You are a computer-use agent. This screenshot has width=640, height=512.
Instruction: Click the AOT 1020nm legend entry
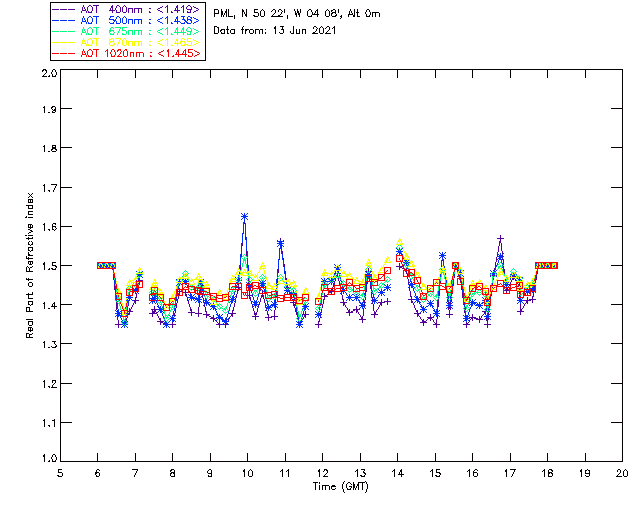click(127, 53)
